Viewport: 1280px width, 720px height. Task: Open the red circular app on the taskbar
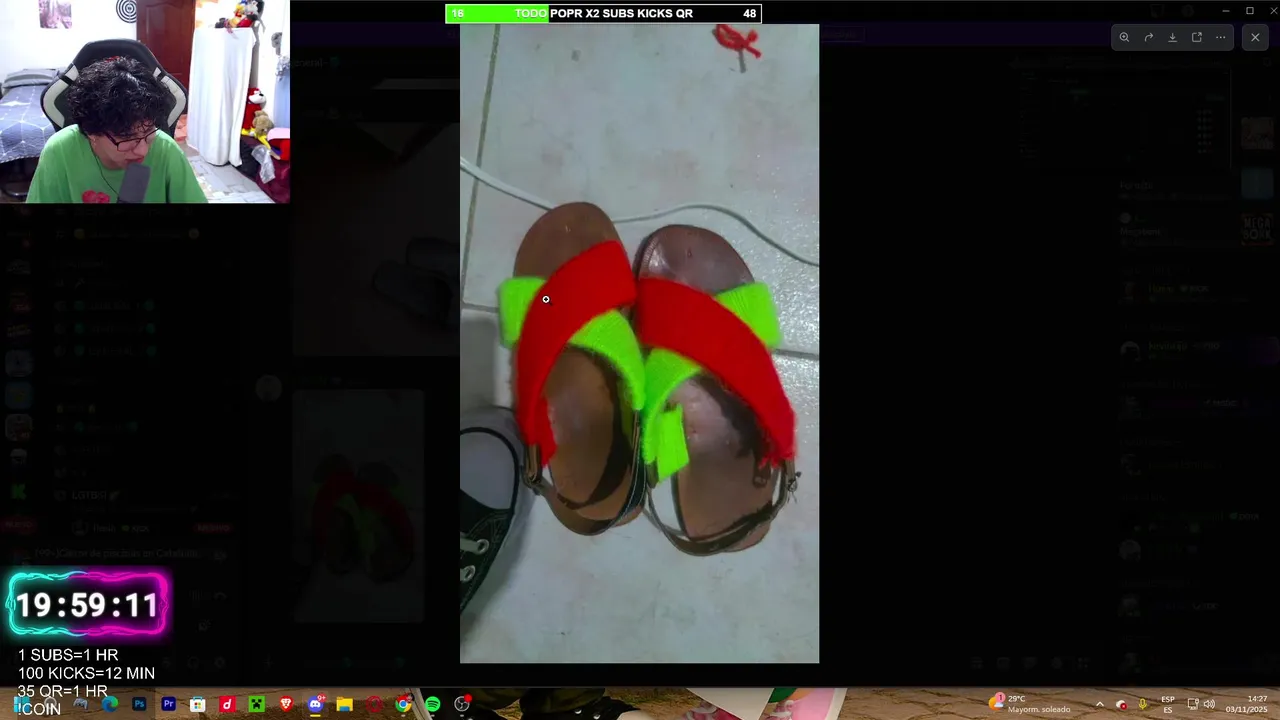[374, 705]
